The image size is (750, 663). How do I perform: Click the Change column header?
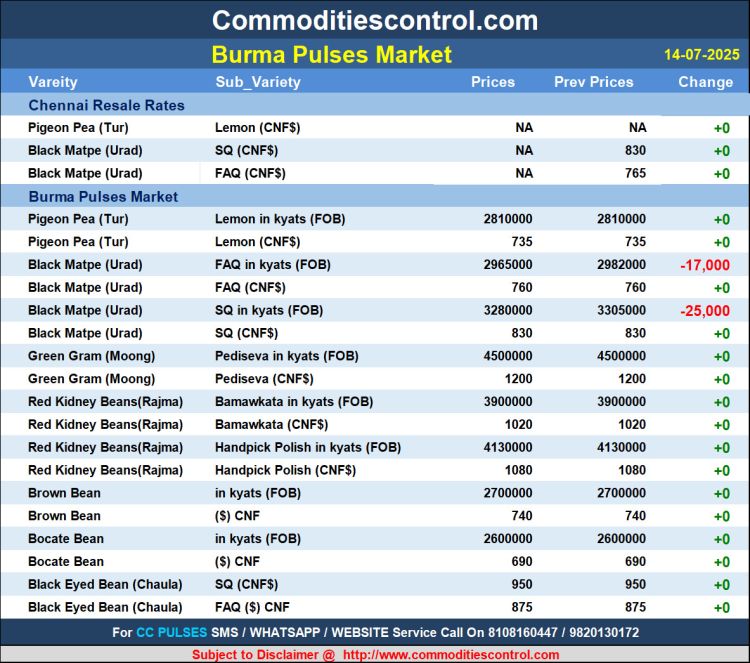pos(705,82)
